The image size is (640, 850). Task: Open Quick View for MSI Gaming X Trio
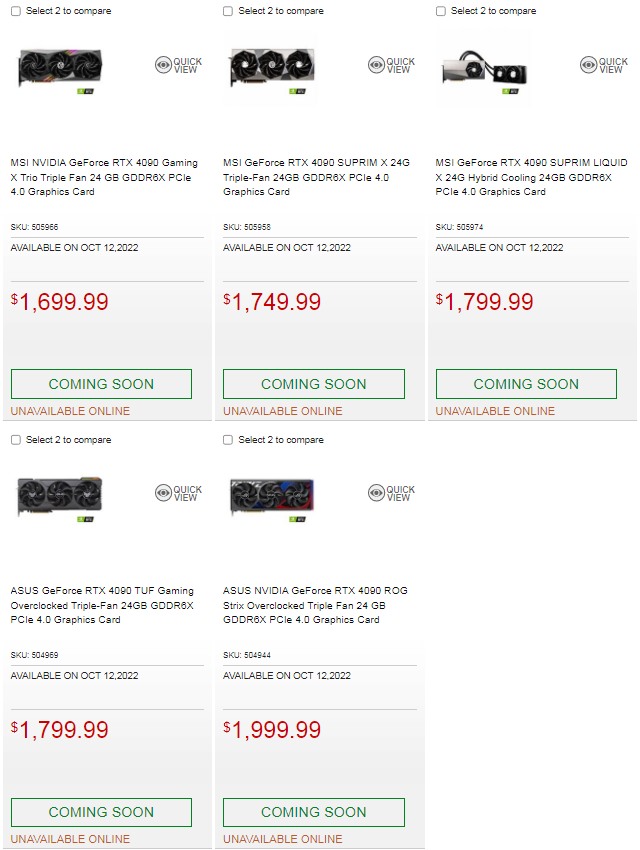pyautogui.click(x=179, y=65)
